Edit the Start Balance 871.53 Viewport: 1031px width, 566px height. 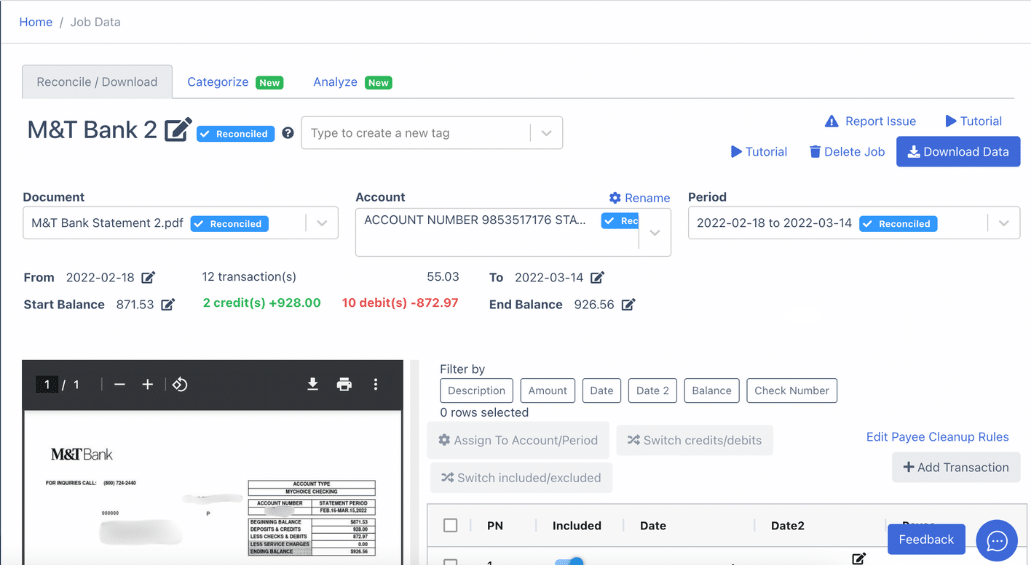click(168, 304)
